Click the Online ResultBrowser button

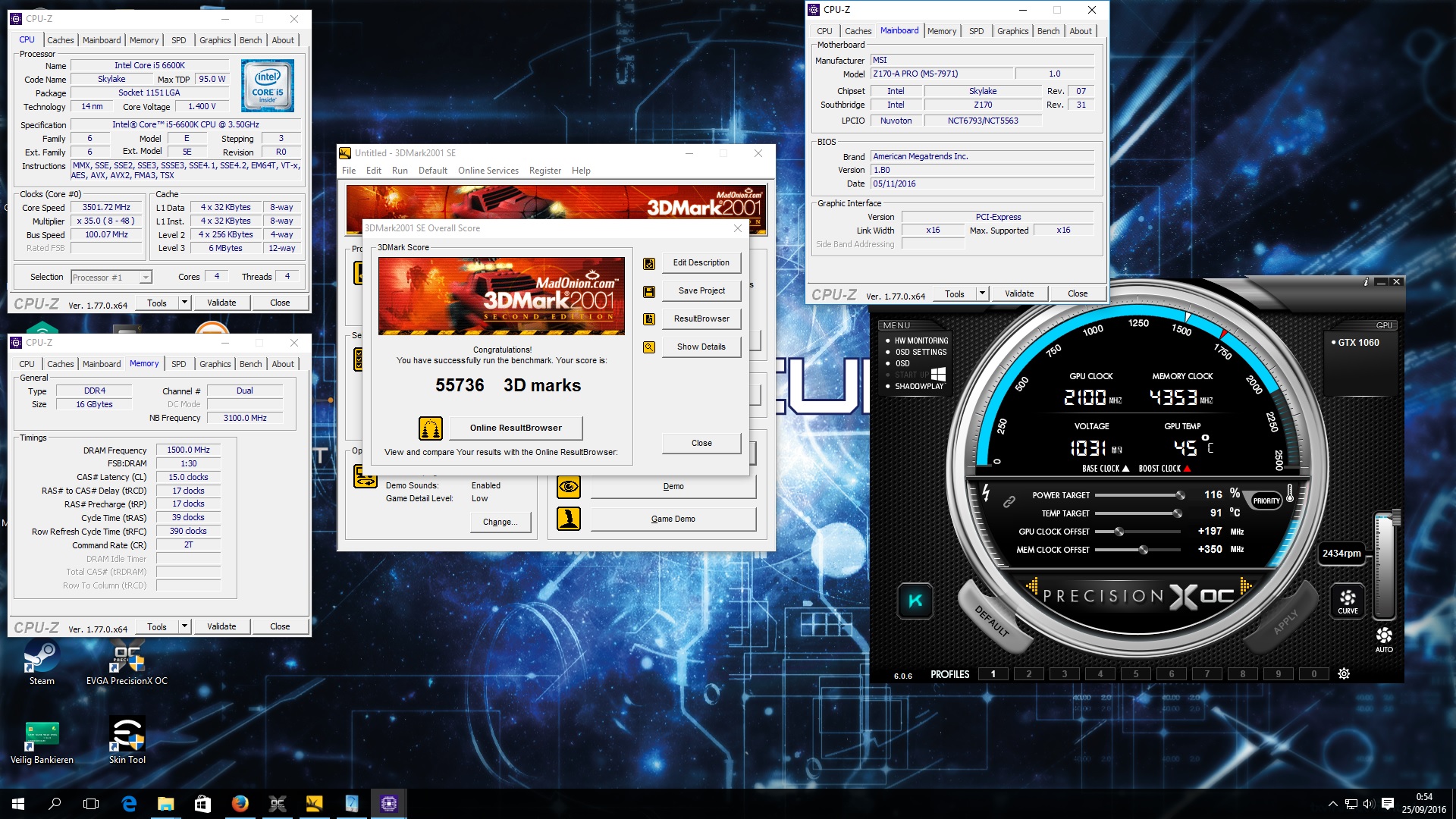coord(516,428)
